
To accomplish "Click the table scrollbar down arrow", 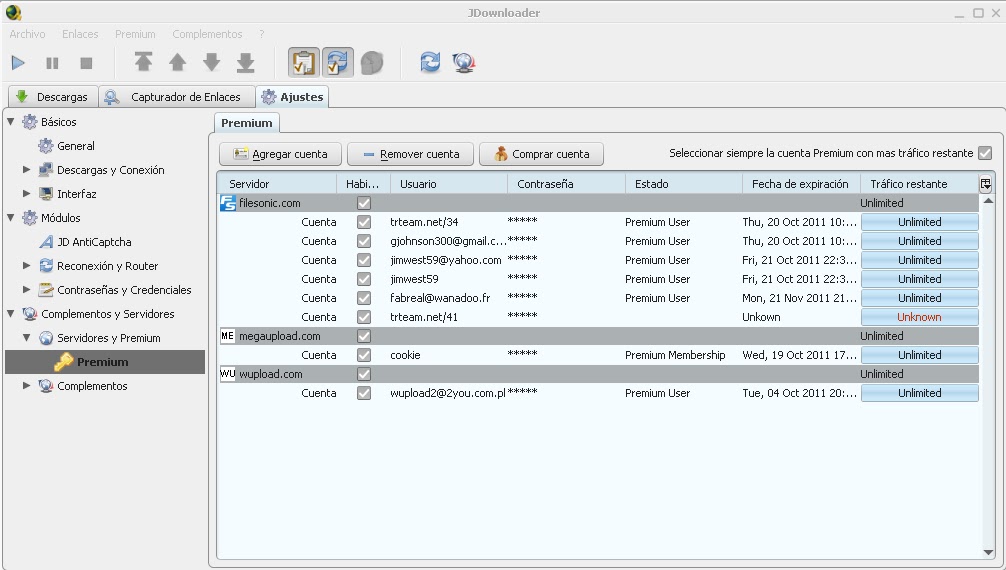I will 988,553.
